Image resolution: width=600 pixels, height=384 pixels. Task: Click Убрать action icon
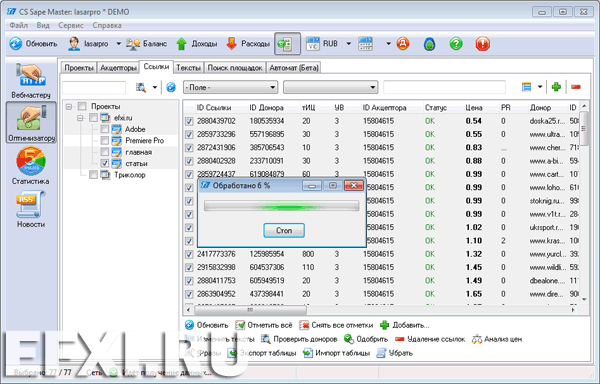click(x=381, y=353)
